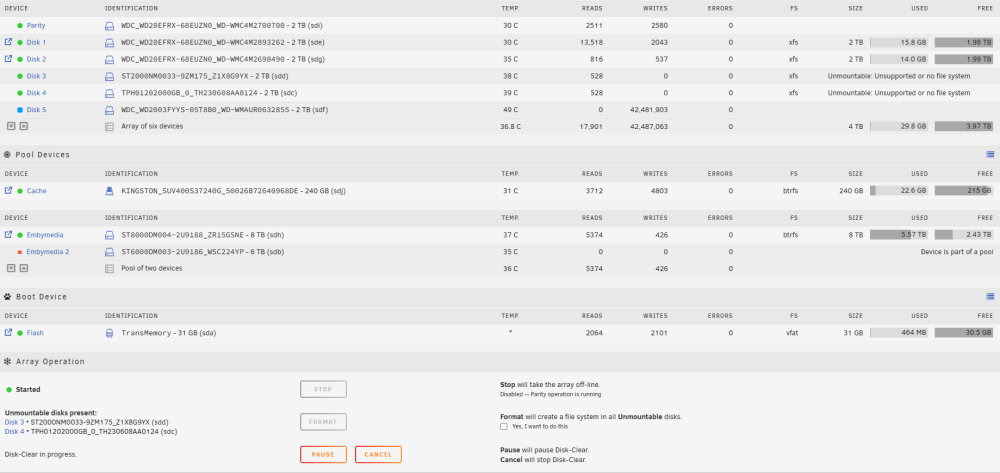Click the Pool Devices section header icon
Image resolution: width=1000 pixels, height=473 pixels.
pos(8,154)
